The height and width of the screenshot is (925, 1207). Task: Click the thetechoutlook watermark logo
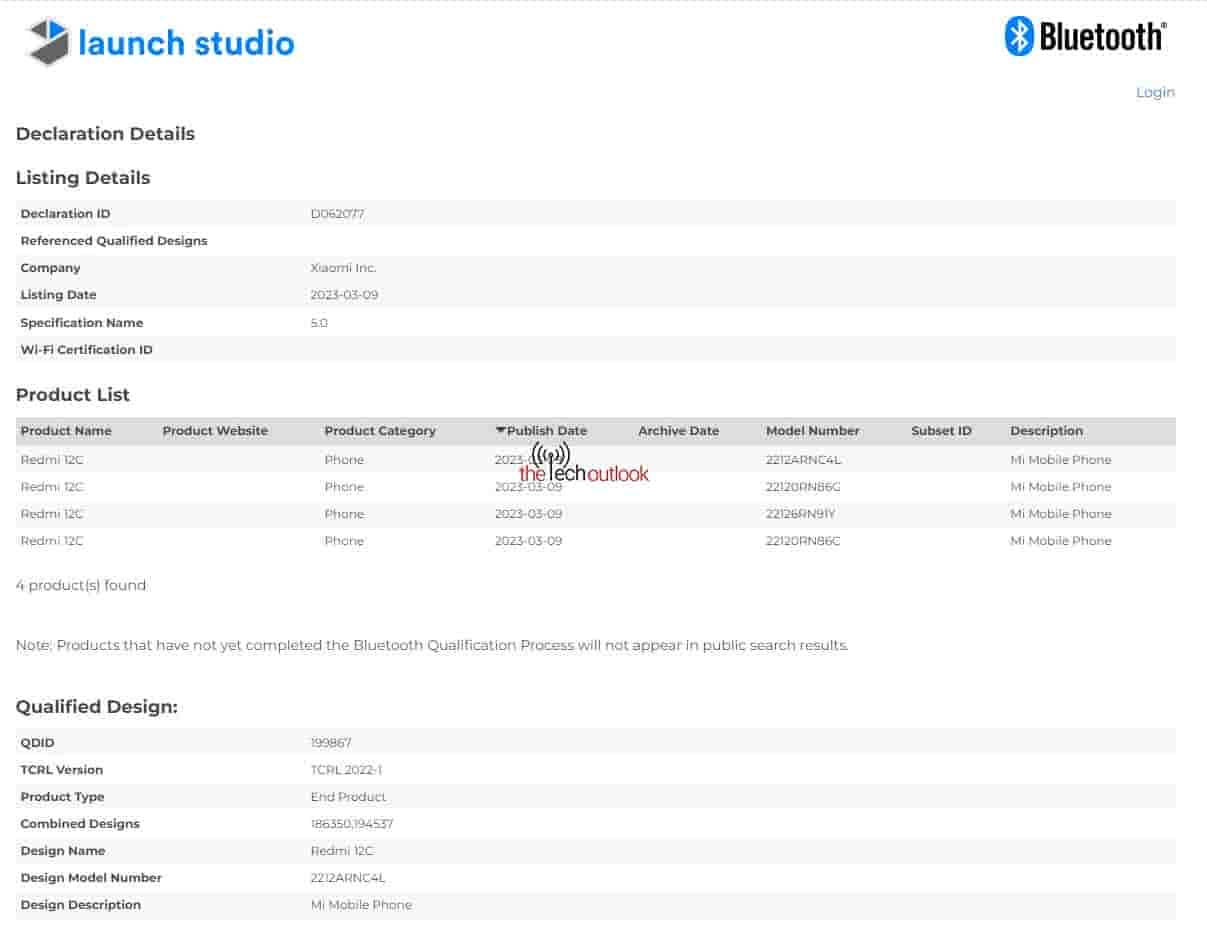[x=583, y=468]
